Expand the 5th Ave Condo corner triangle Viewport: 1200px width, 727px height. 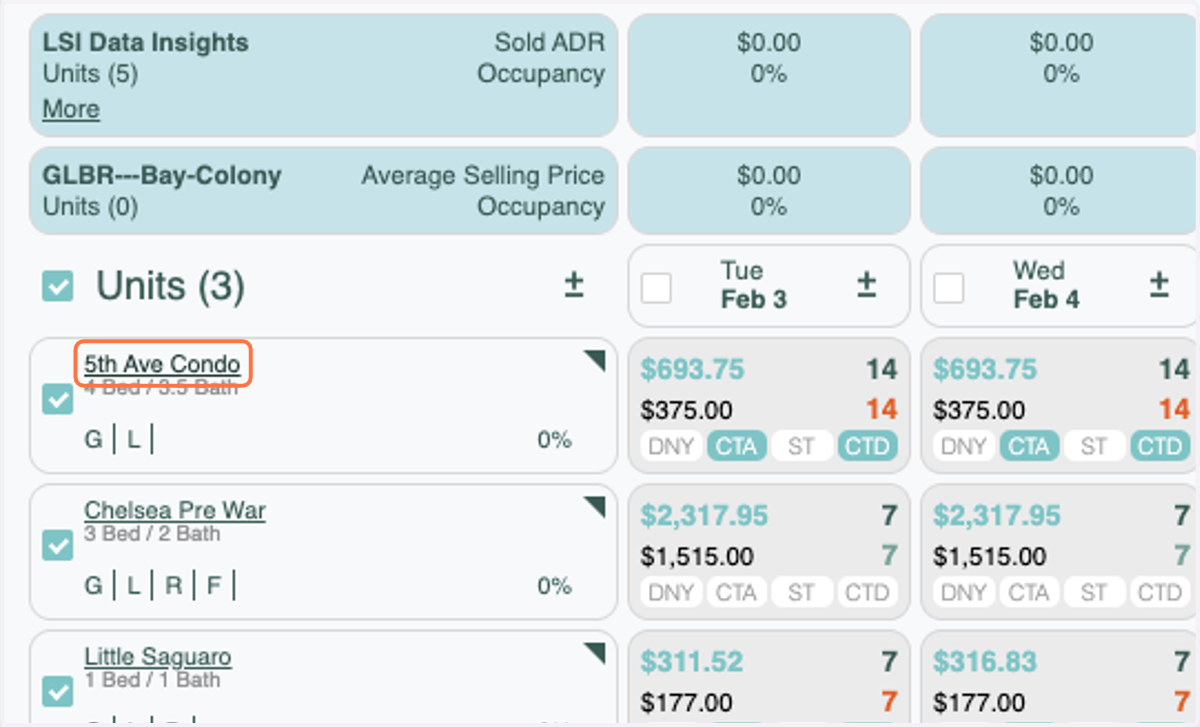595,360
